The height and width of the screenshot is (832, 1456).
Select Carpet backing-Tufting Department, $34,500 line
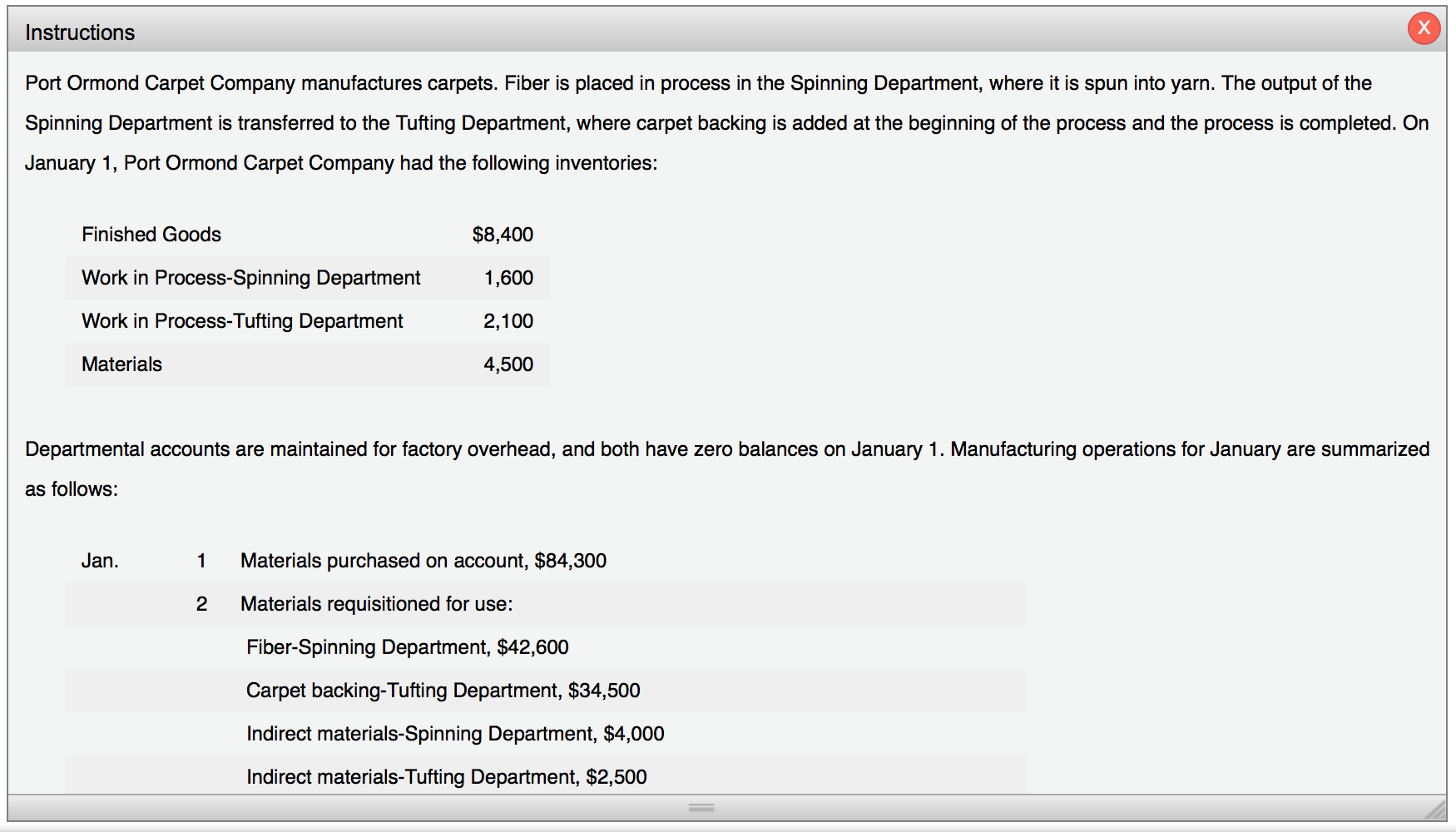coord(443,691)
